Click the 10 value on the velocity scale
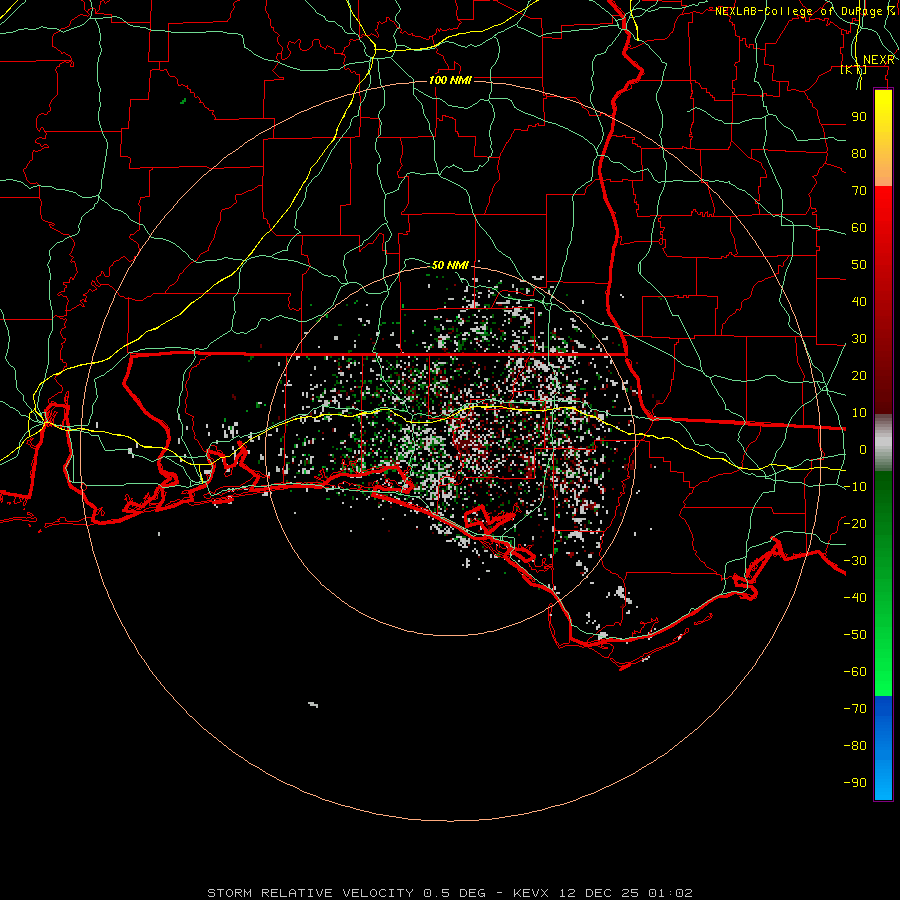The height and width of the screenshot is (900, 900). click(x=859, y=413)
